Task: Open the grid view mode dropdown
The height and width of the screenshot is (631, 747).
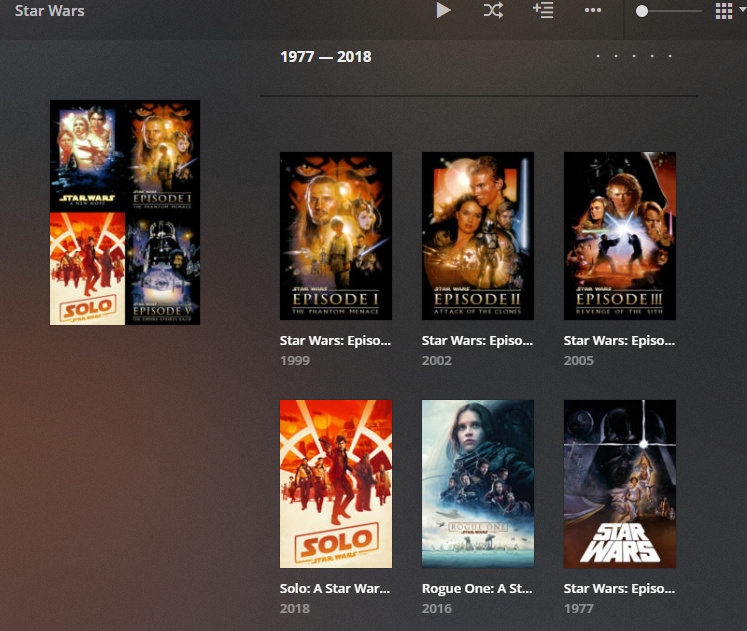Action: click(730, 10)
